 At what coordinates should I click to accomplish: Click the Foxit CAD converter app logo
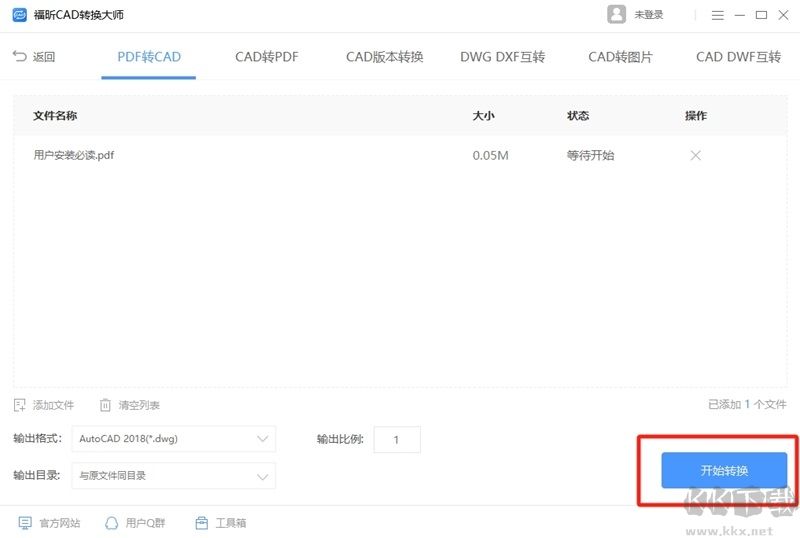(x=19, y=15)
